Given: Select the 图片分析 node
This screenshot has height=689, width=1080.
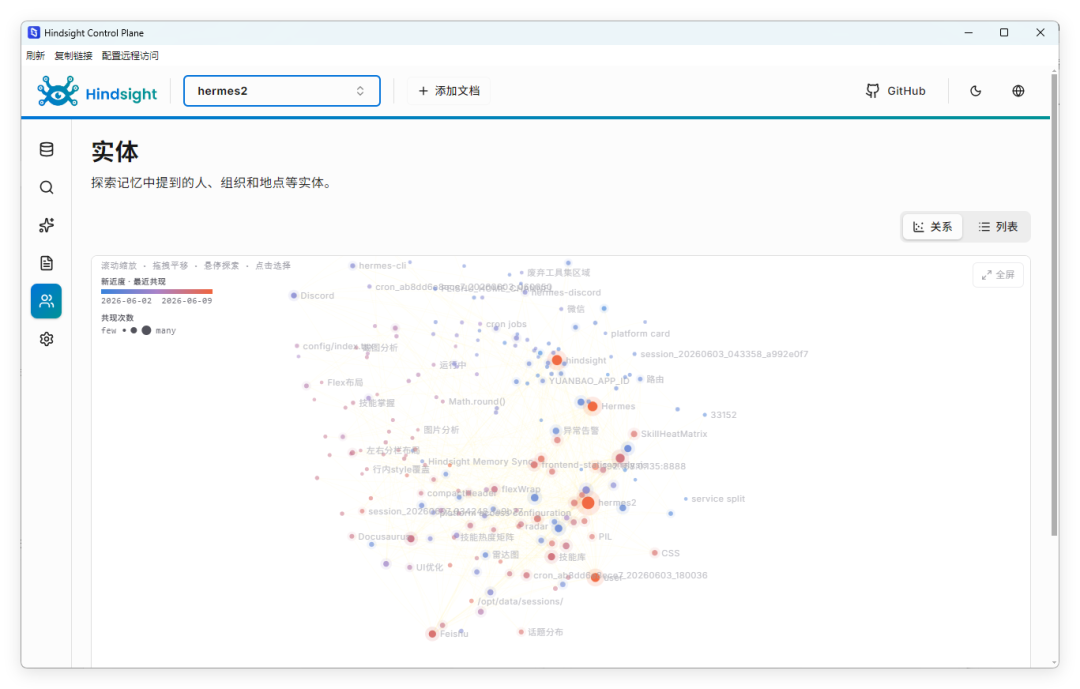Looking at the screenshot, I should [x=417, y=430].
